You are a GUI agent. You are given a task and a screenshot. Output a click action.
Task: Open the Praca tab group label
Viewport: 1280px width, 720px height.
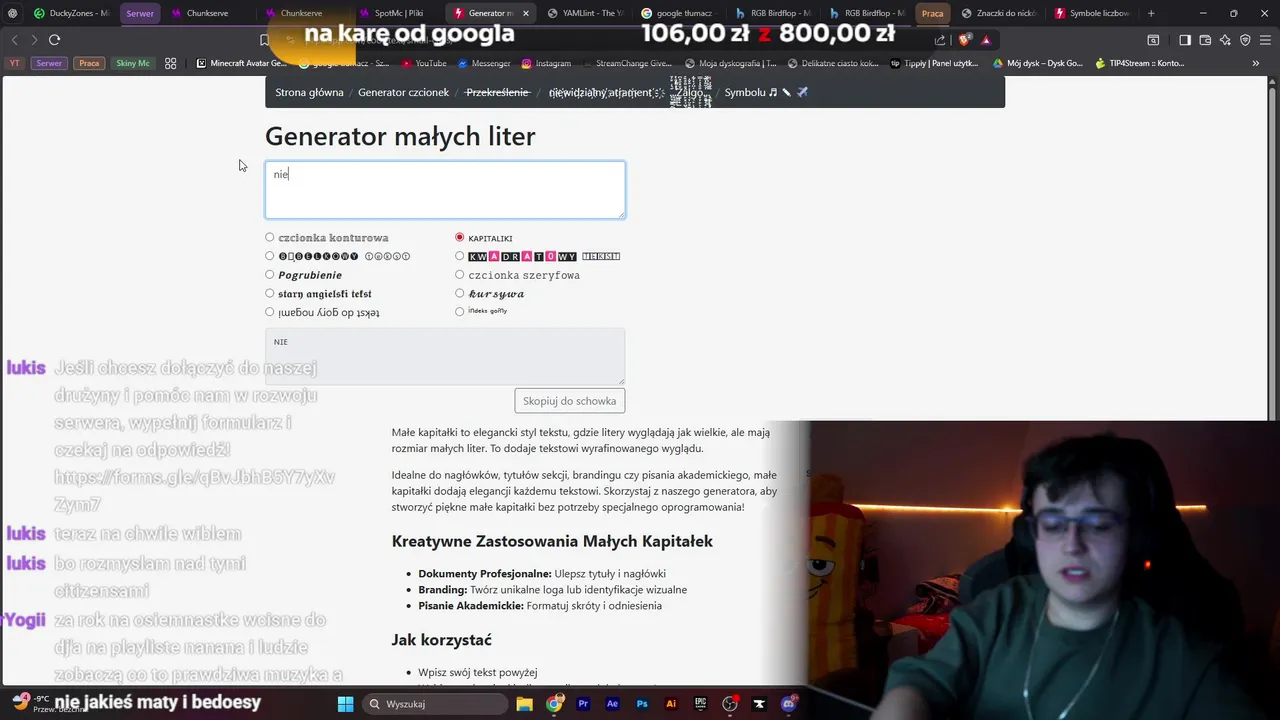click(x=932, y=13)
